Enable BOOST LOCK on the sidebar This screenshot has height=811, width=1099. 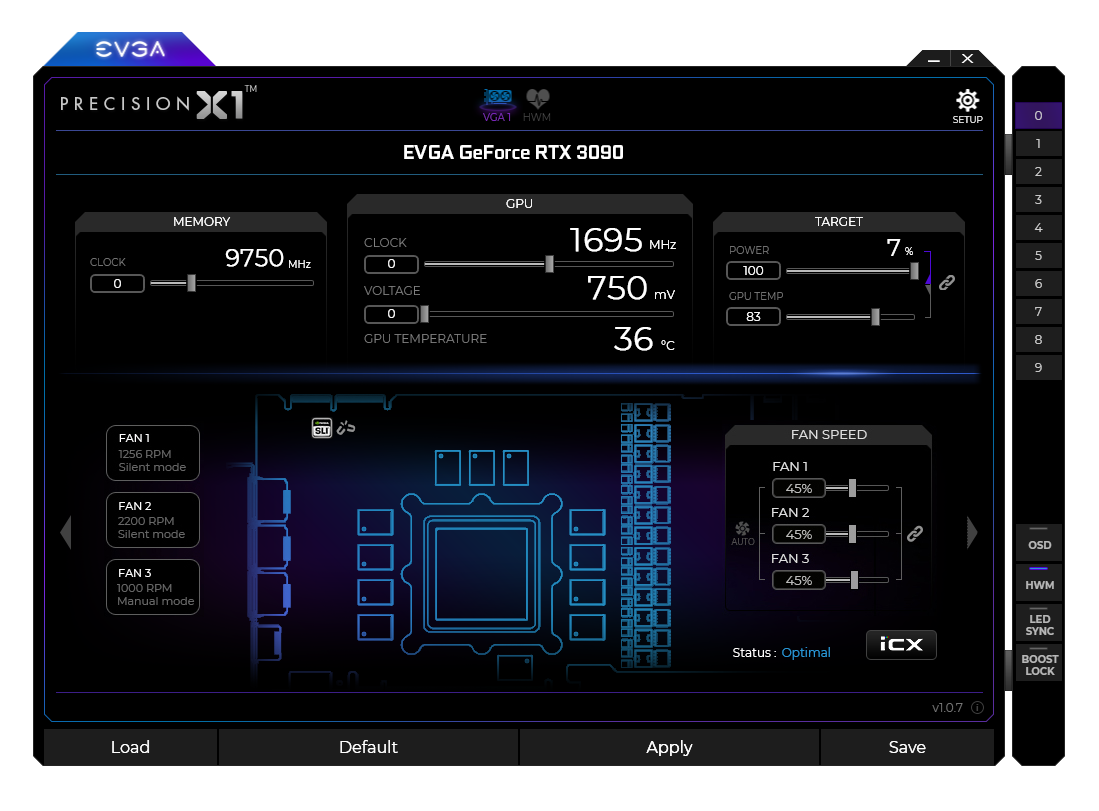point(1039,665)
